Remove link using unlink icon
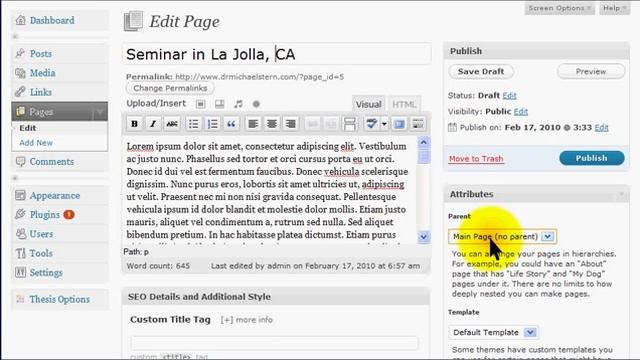The width and height of the screenshot is (640, 360). click(331, 124)
